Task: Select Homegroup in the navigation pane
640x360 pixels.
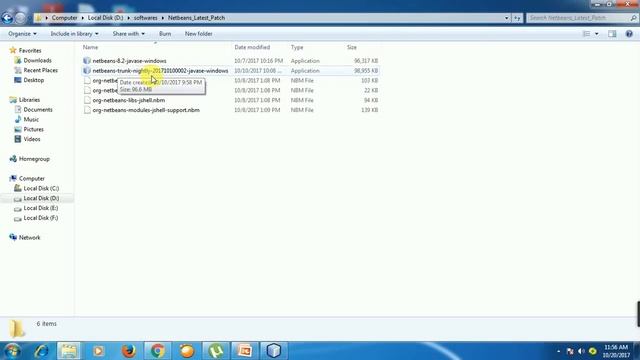Action: [34, 159]
